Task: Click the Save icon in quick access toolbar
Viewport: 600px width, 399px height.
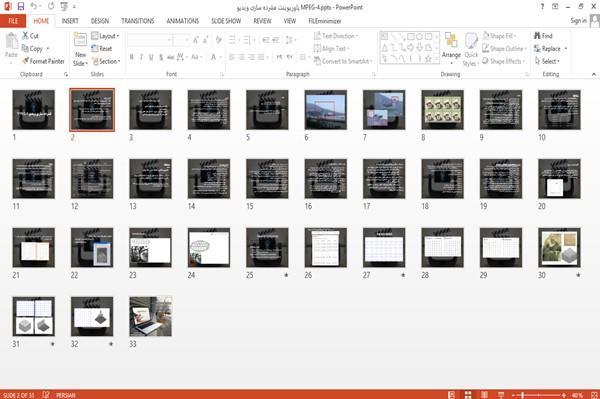Action: pyautogui.click(x=21, y=7)
